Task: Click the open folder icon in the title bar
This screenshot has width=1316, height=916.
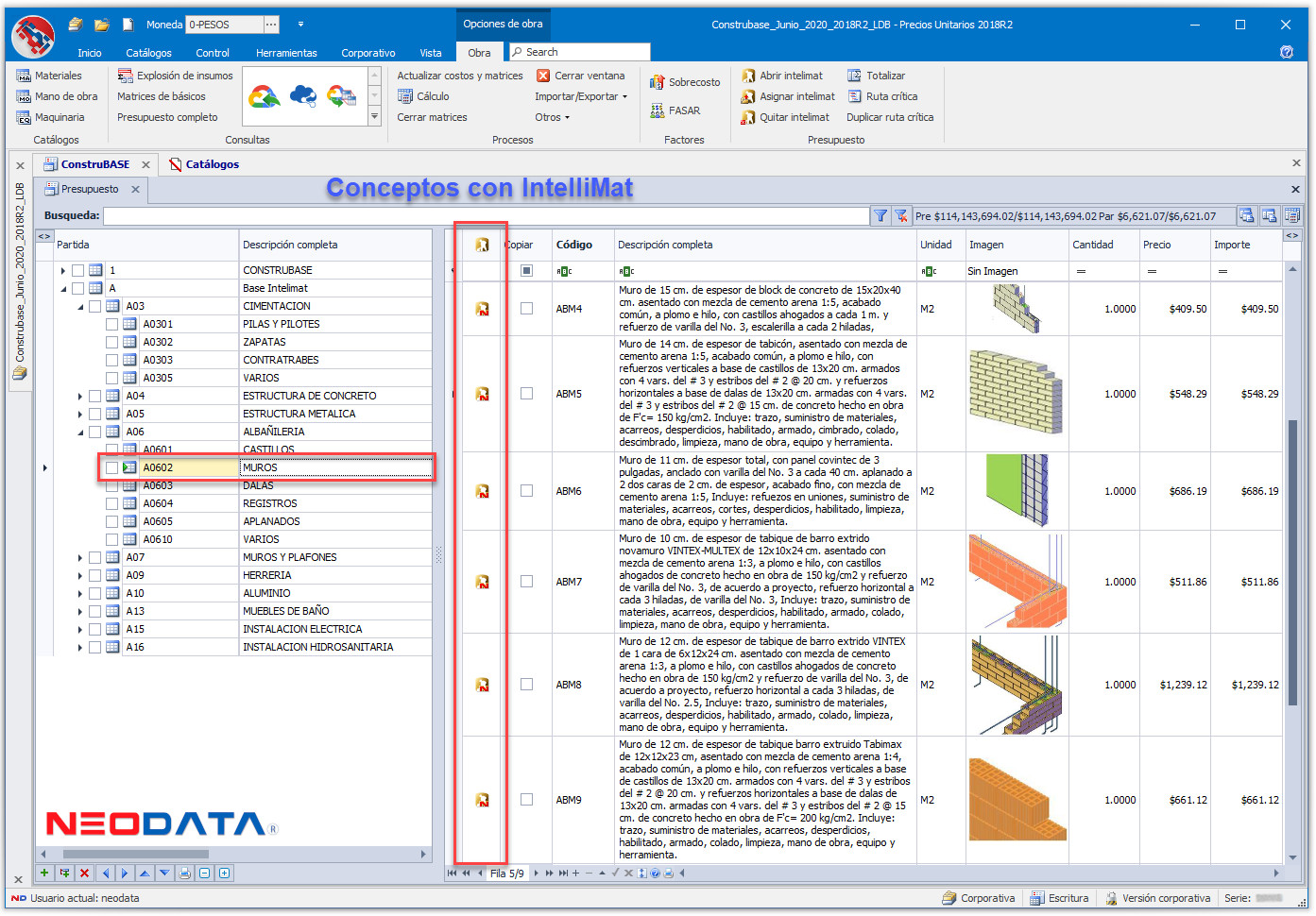Action: tap(101, 25)
